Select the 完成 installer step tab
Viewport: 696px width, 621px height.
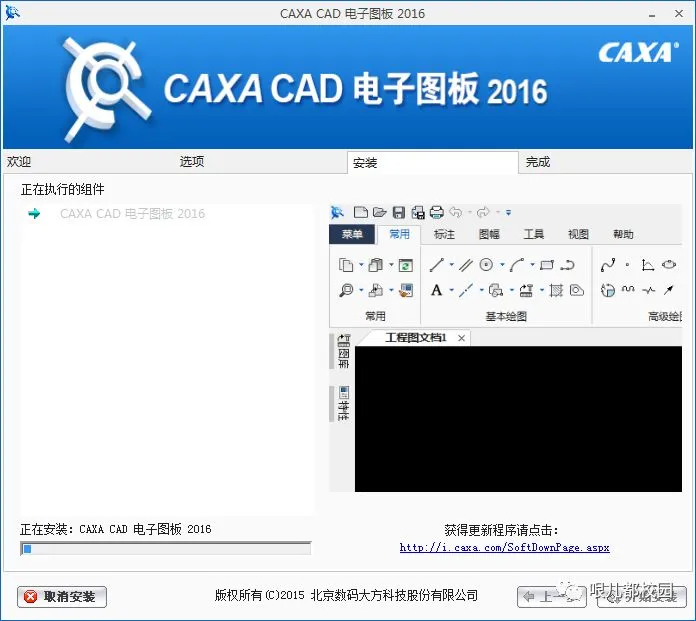538,162
